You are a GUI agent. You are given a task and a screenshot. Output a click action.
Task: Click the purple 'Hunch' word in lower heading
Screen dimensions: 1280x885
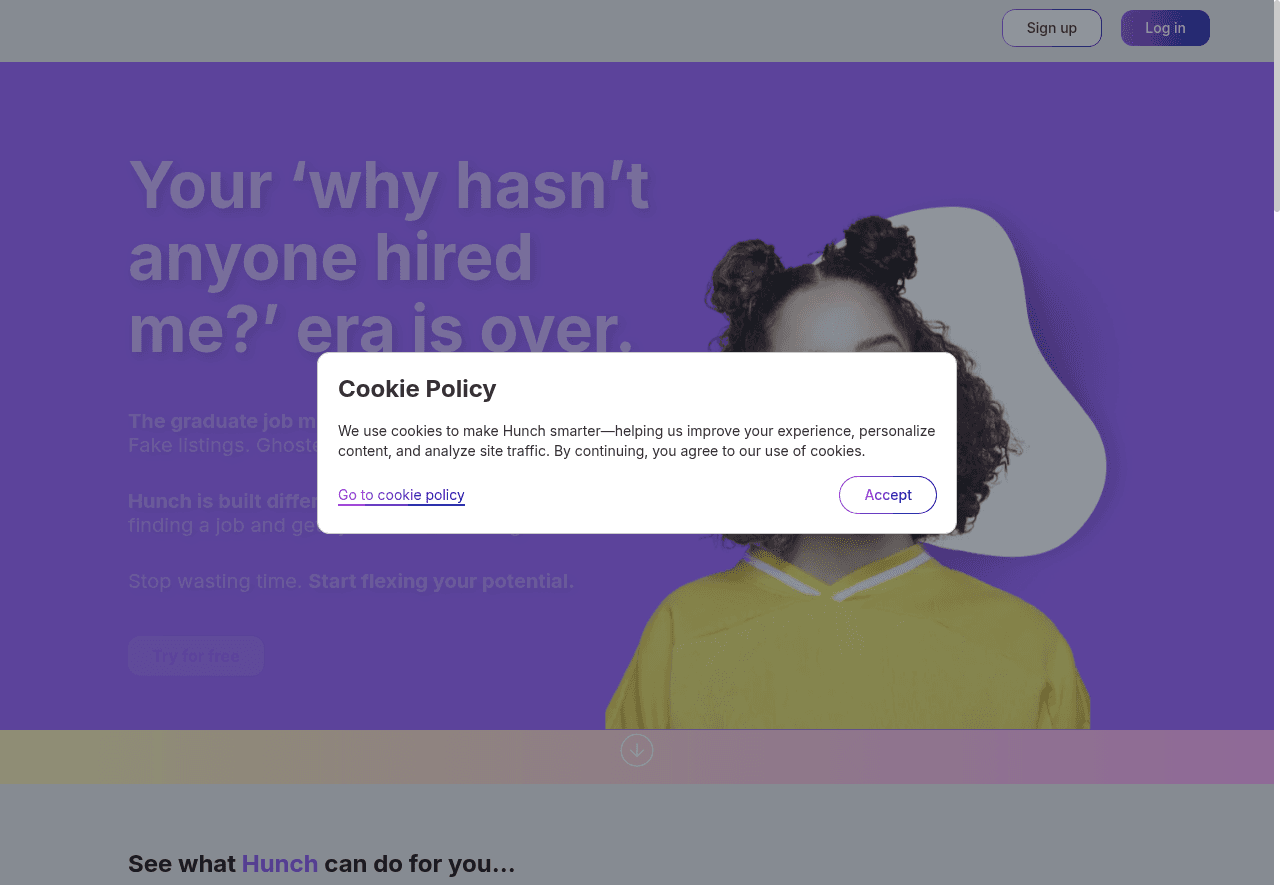pos(280,864)
